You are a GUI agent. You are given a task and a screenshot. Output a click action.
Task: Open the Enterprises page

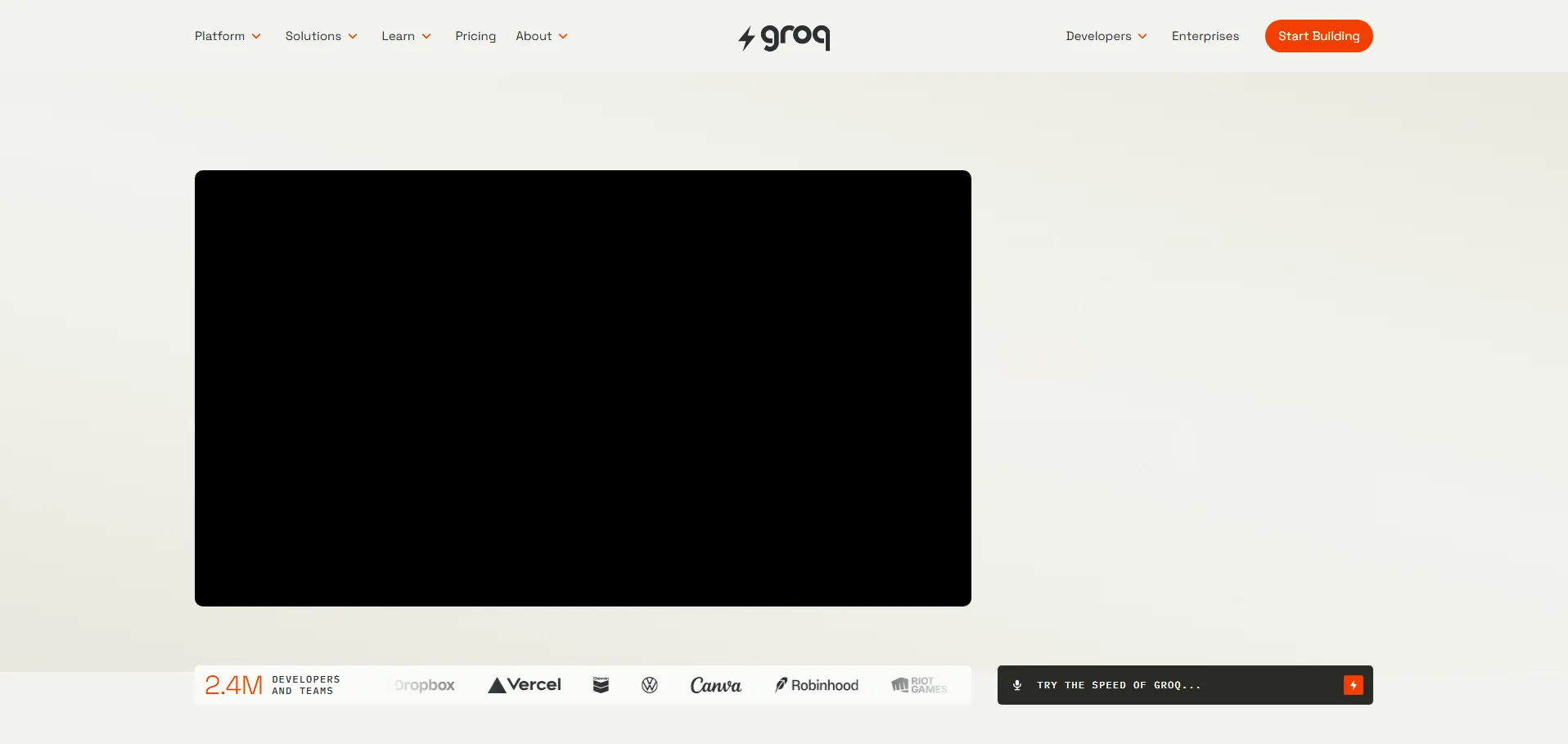[1205, 36]
